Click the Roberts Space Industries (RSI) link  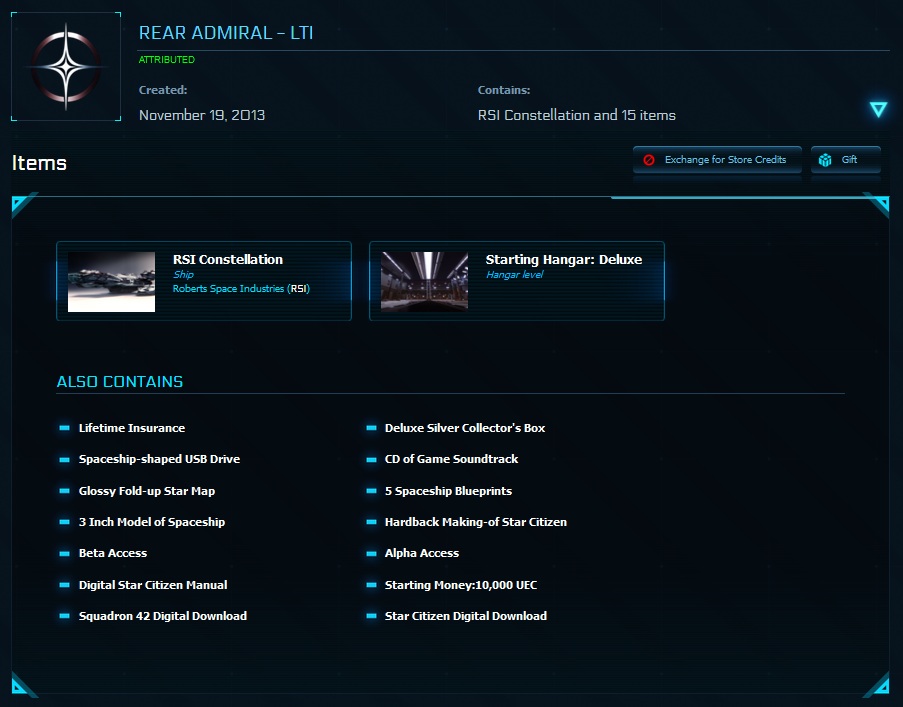pos(241,288)
